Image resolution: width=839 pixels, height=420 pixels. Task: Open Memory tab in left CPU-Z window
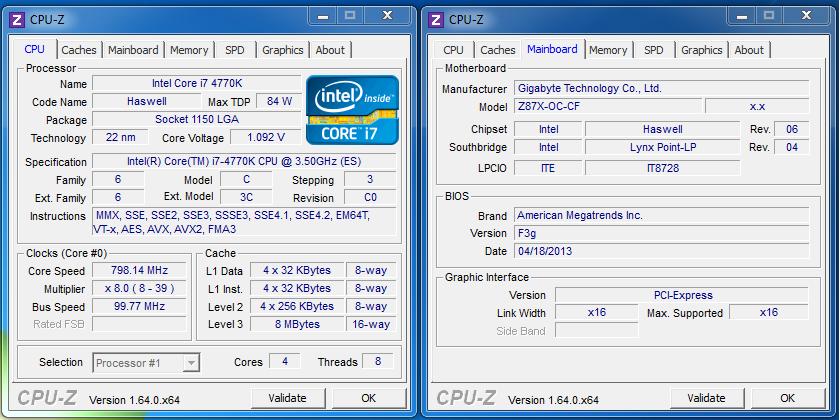pos(189,50)
